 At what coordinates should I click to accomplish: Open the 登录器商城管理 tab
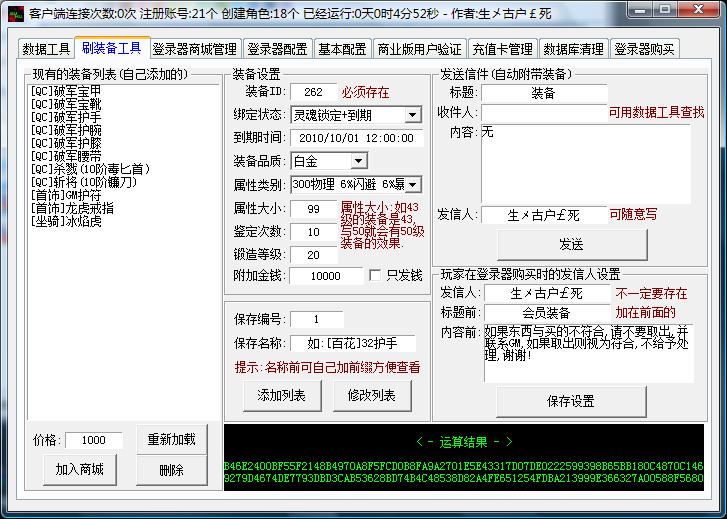[194, 49]
